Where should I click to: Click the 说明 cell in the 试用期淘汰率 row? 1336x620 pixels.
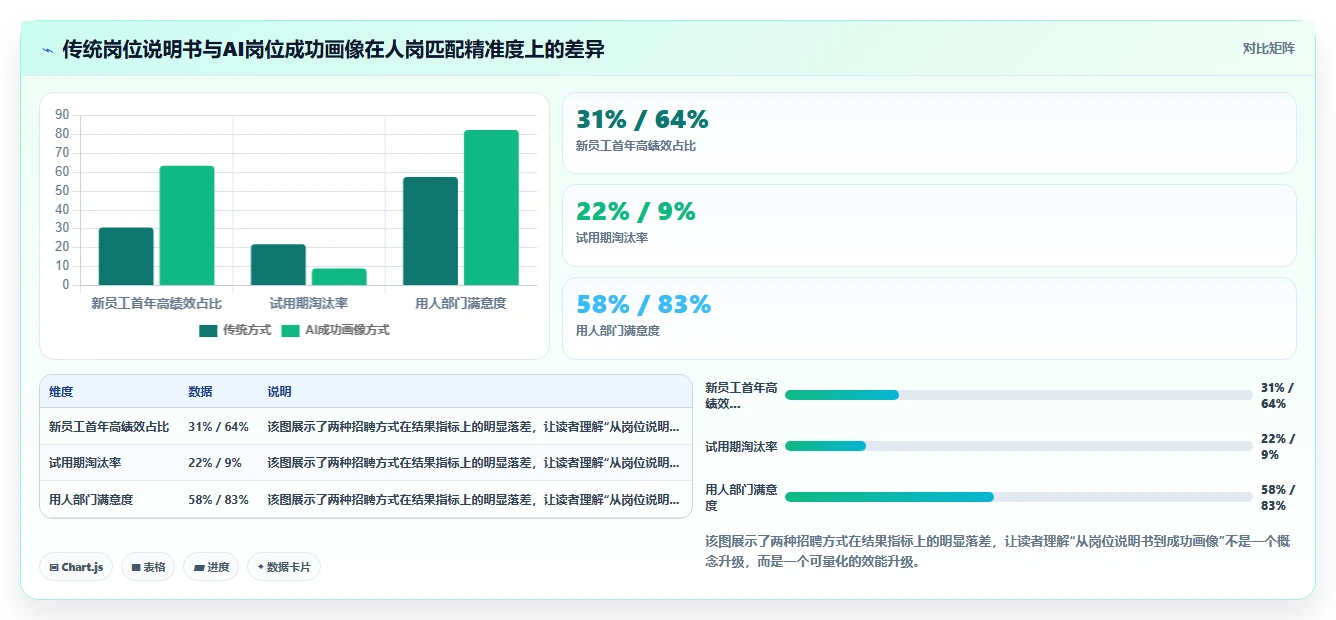click(473, 463)
